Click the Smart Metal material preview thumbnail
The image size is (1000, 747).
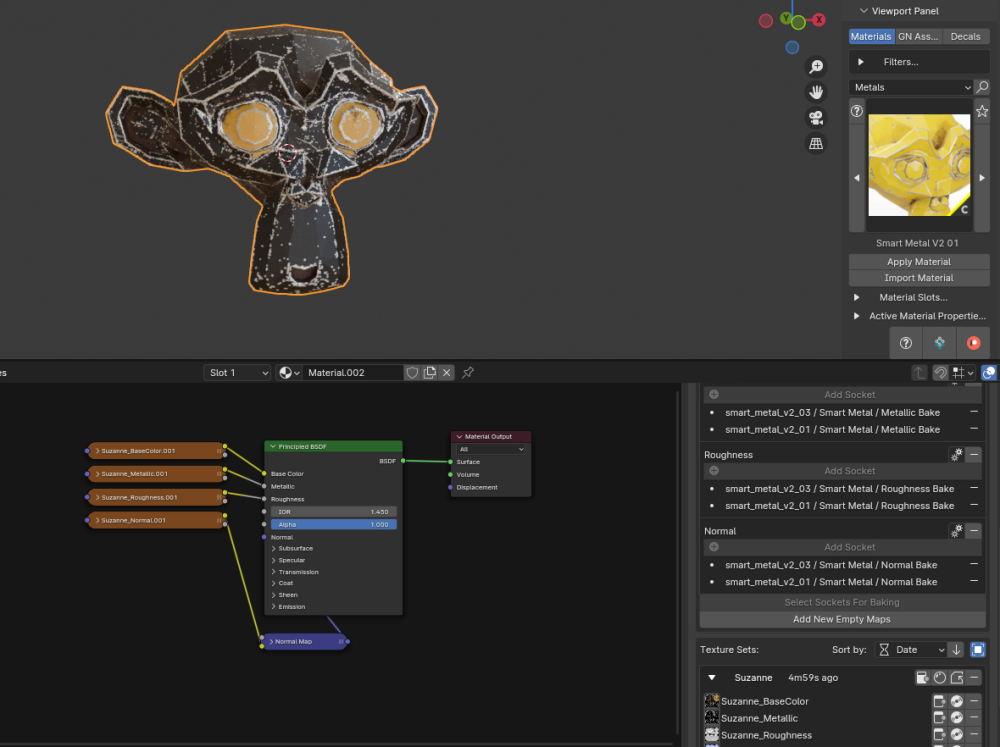(918, 166)
